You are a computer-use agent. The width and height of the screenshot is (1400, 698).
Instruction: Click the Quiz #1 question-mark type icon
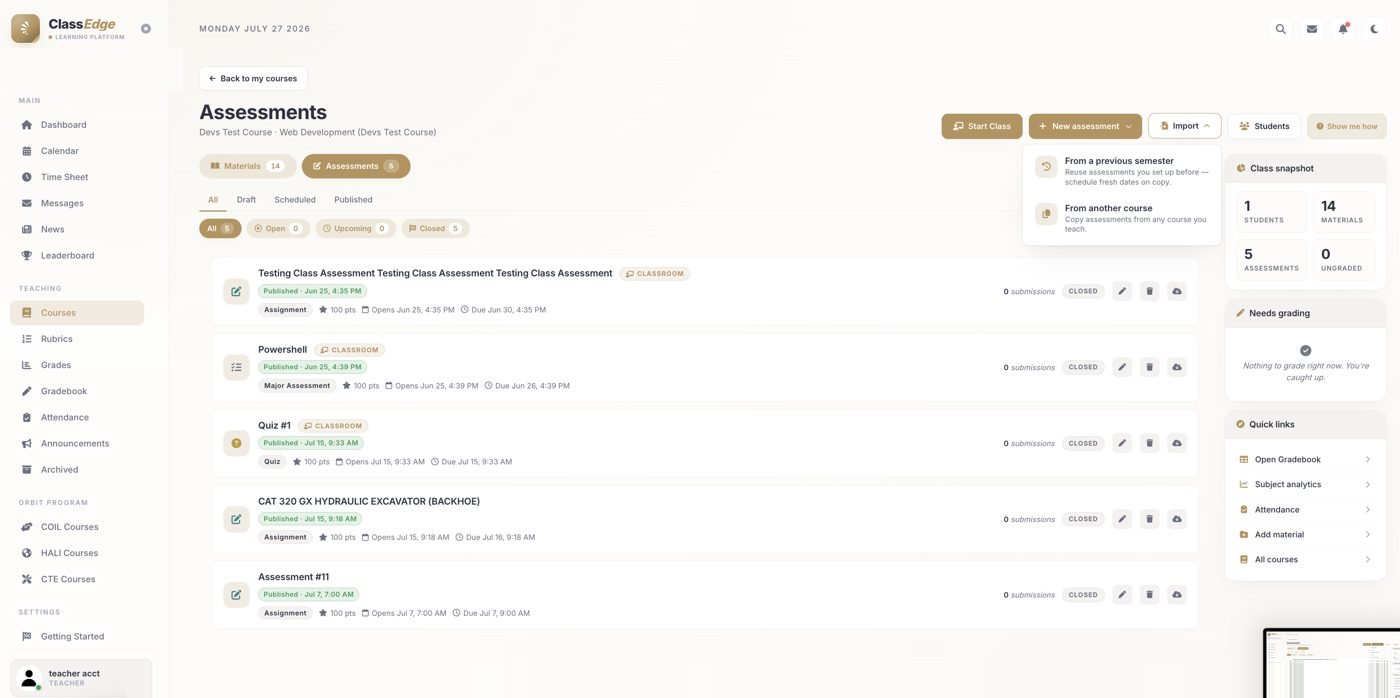click(236, 443)
